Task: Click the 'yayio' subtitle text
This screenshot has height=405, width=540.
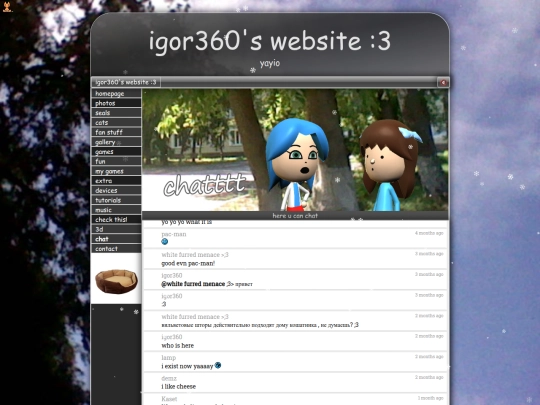Action: [270, 63]
